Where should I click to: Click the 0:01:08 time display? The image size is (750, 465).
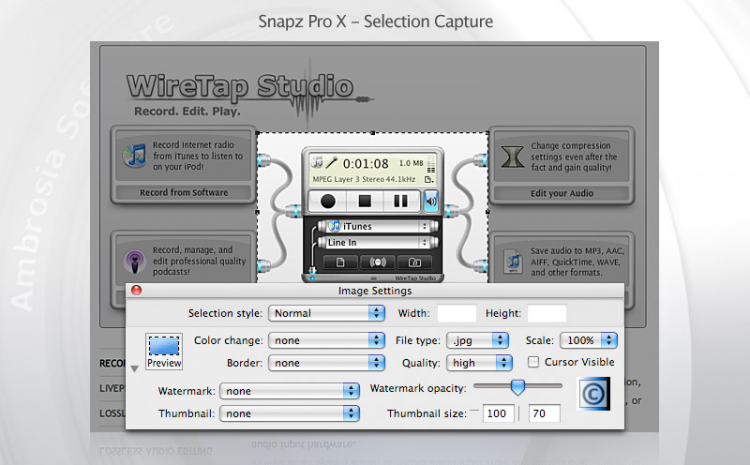click(x=365, y=164)
